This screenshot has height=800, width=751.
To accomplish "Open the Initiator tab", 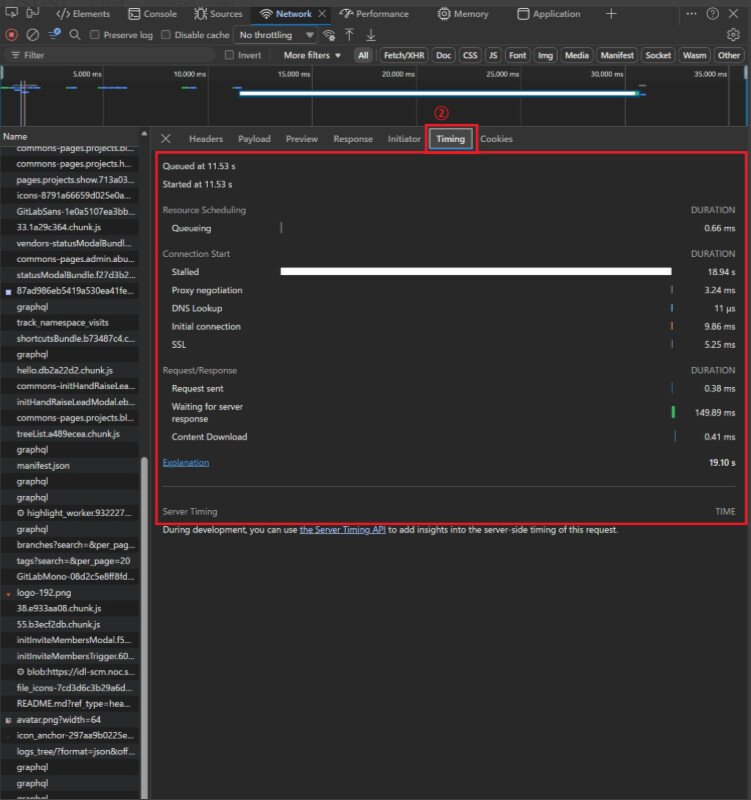I will click(x=404, y=139).
